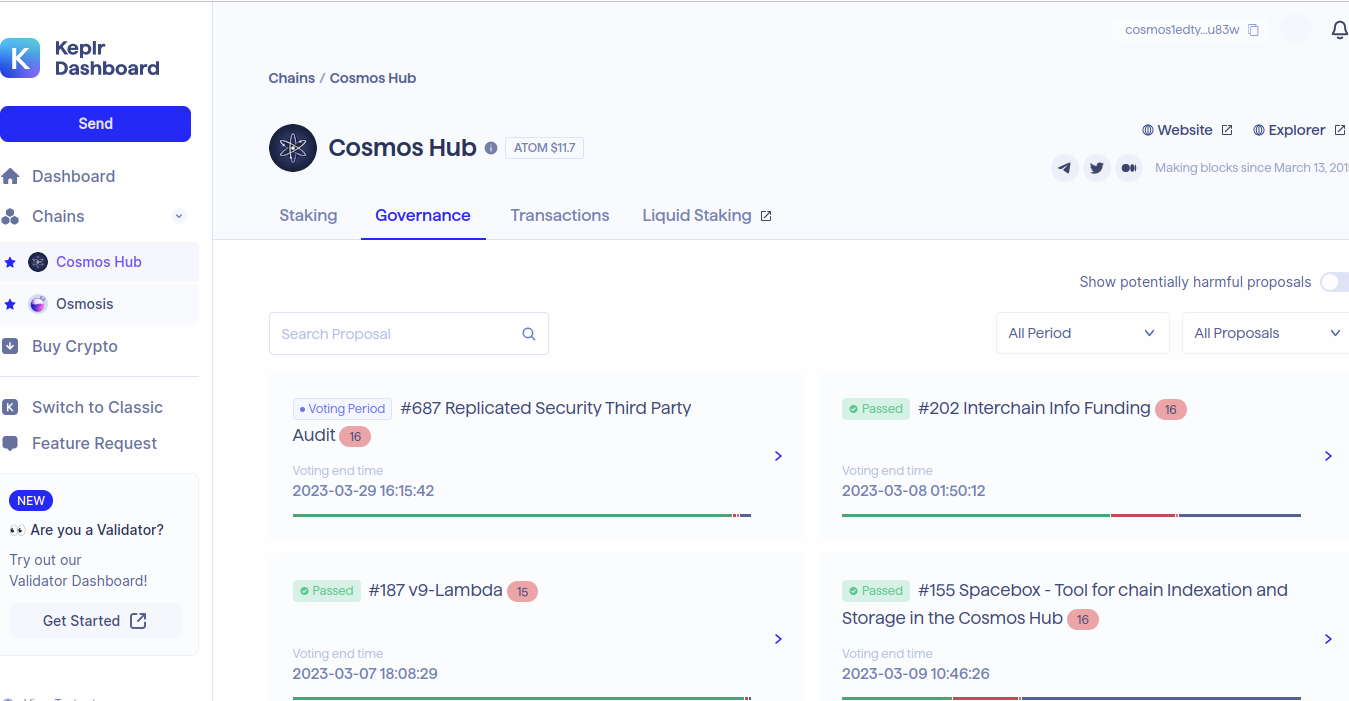The width and height of the screenshot is (1349, 701).
Task: Click the blue Send button
Action: 95,124
